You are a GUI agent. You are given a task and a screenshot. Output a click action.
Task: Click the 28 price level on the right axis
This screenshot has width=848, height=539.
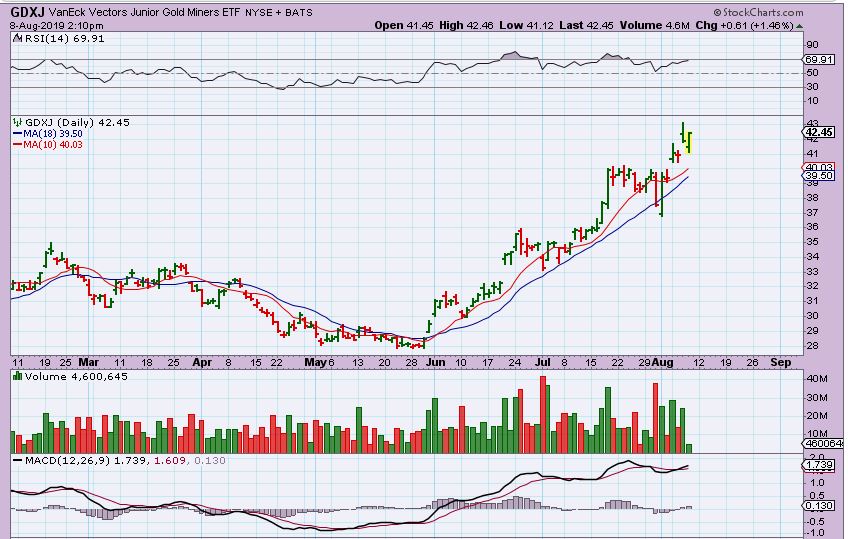812,346
